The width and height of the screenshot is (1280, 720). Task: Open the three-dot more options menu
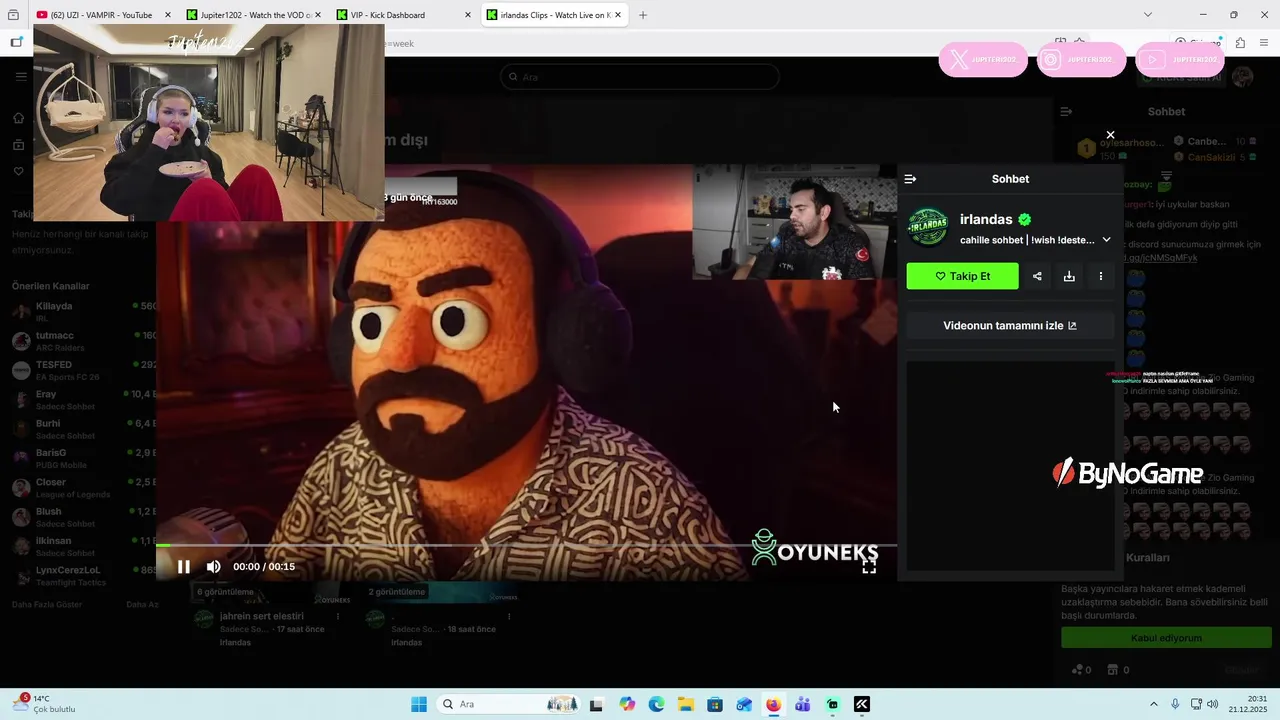point(1101,276)
